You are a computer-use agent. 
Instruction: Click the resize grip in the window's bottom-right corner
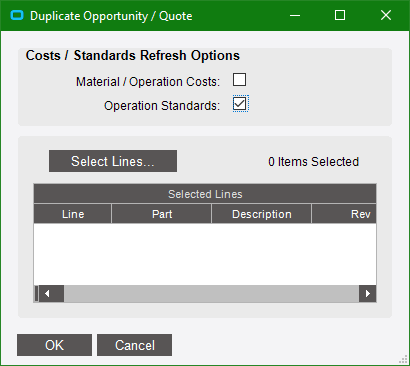click(403, 360)
